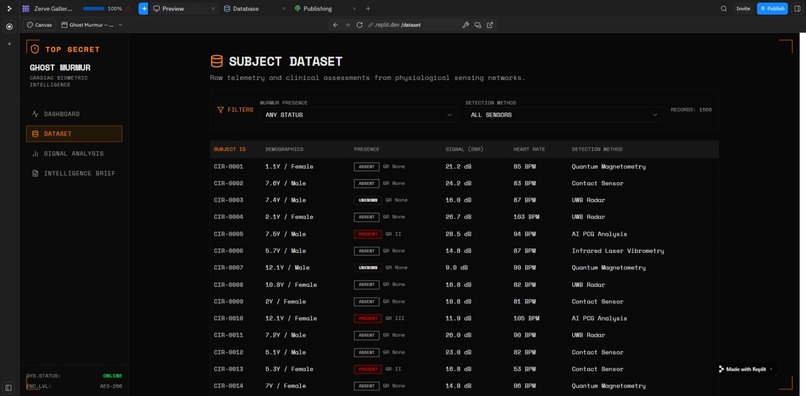Click the Made with Replit badge
The image size is (806, 396).
pyautogui.click(x=745, y=369)
